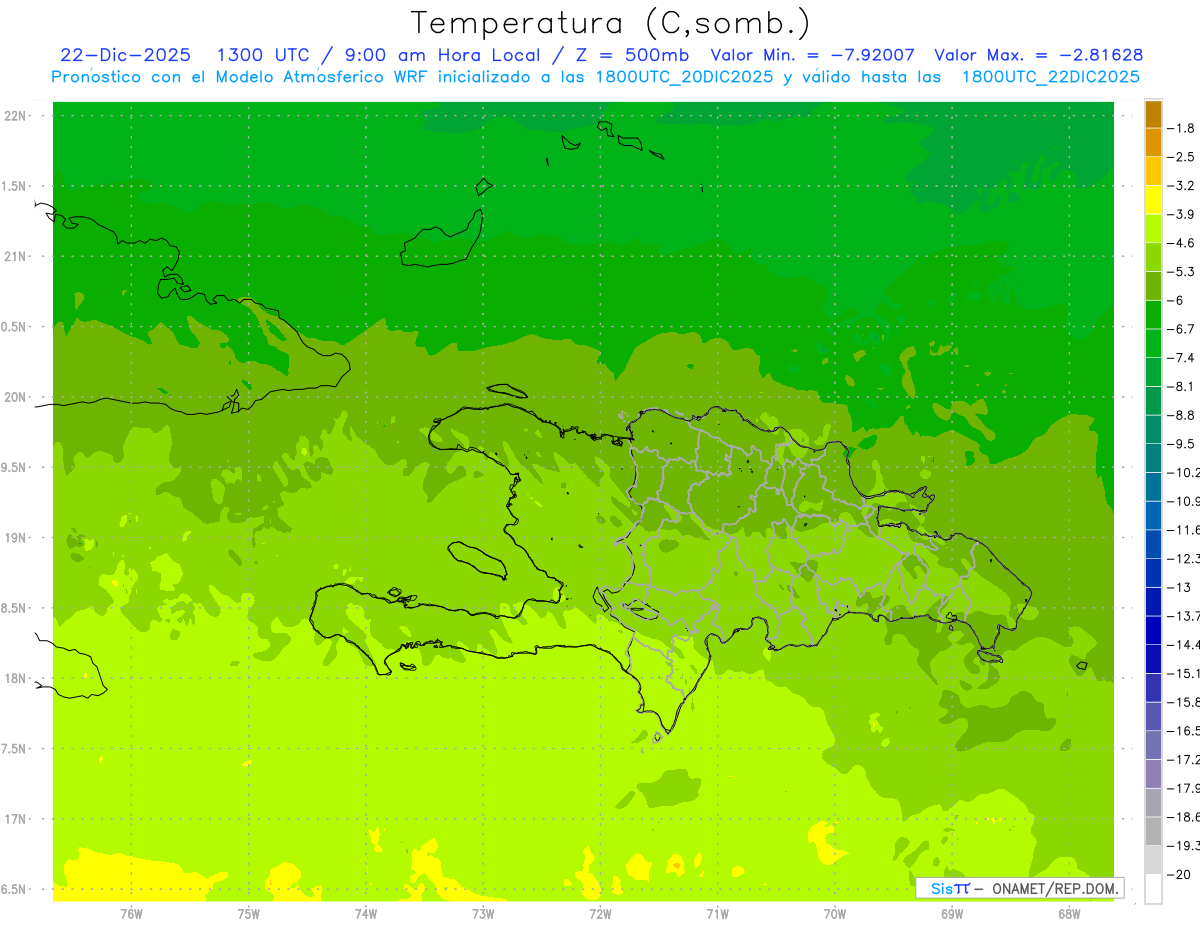
Task: Click the "-2.5" colorbar value
Action: tap(1182, 157)
